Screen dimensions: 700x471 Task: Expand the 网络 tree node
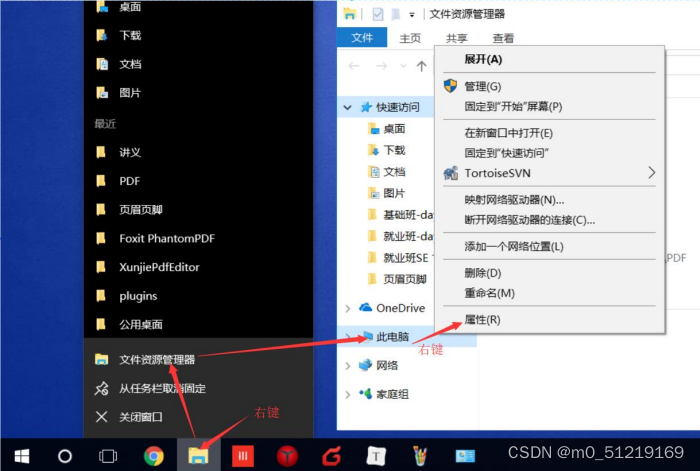(x=348, y=366)
